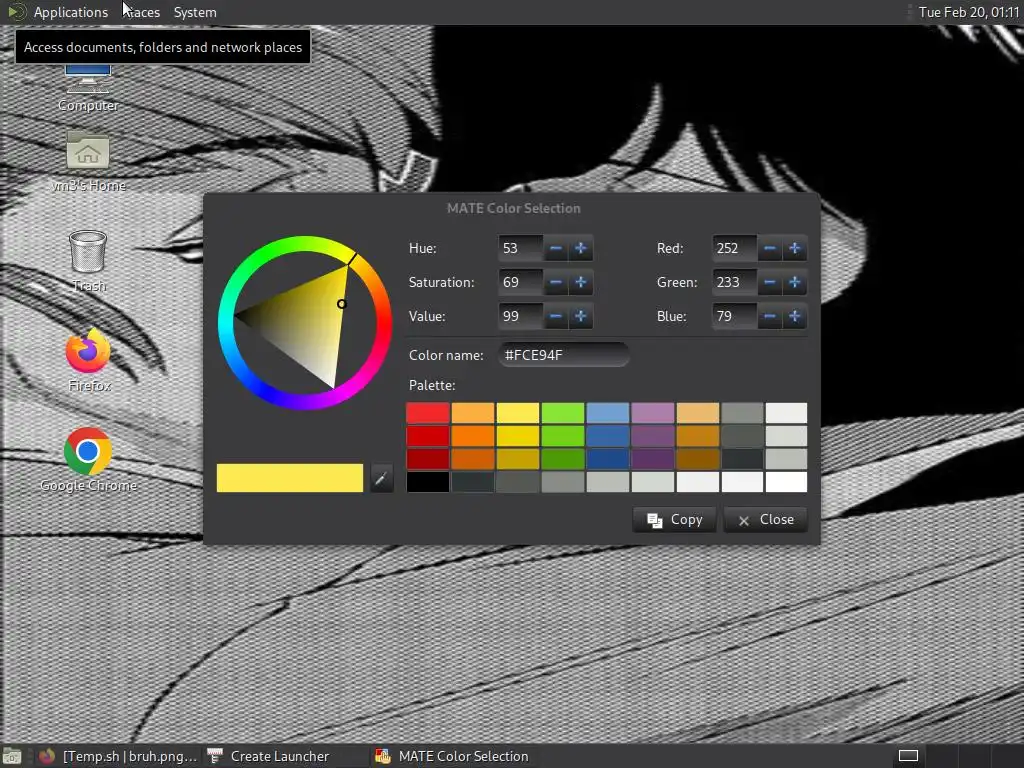Select the darkest blue palette swatch
Image resolution: width=1024 pixels, height=768 pixels.
click(607, 459)
